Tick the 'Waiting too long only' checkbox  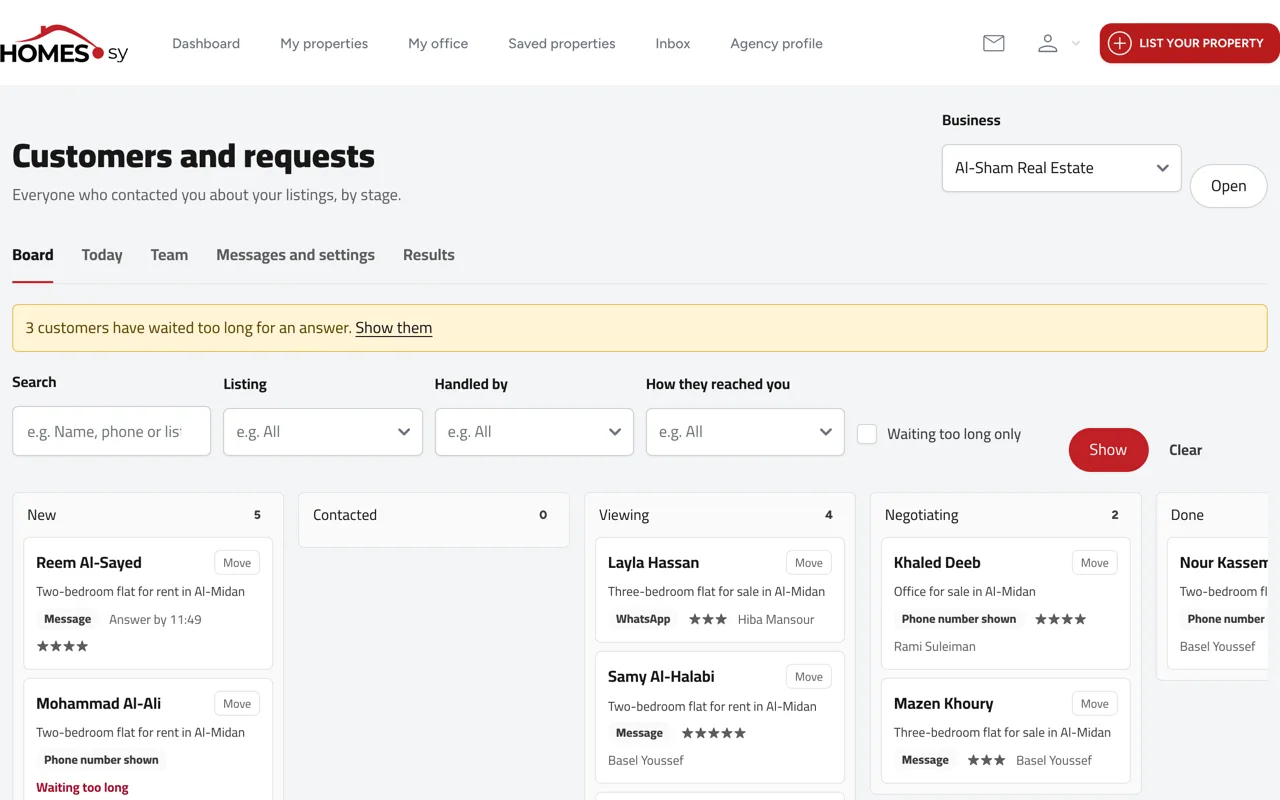(867, 434)
